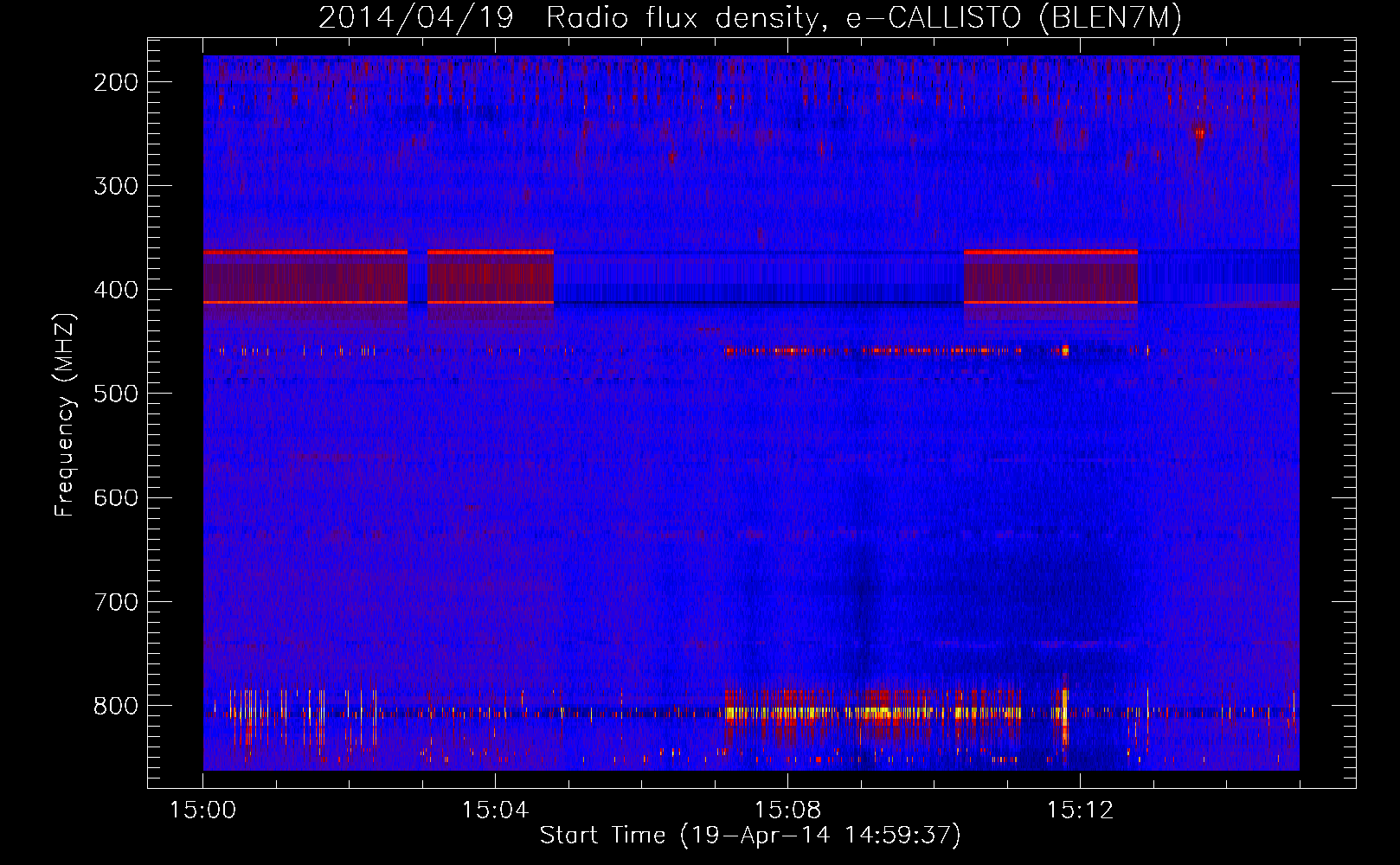The height and width of the screenshot is (865, 1400).
Task: Click the 15:08 time tick label
Action: [x=787, y=811]
